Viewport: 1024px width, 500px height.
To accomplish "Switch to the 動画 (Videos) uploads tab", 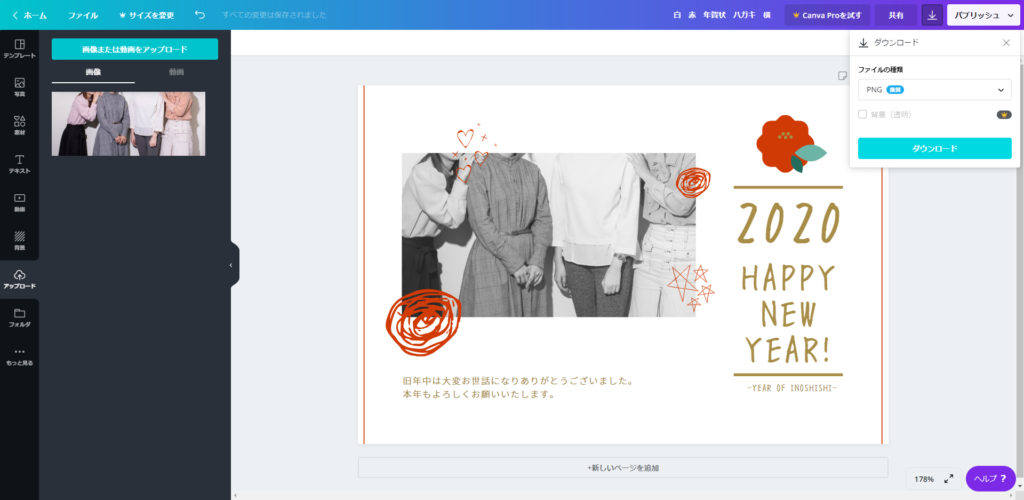I will pos(176,72).
